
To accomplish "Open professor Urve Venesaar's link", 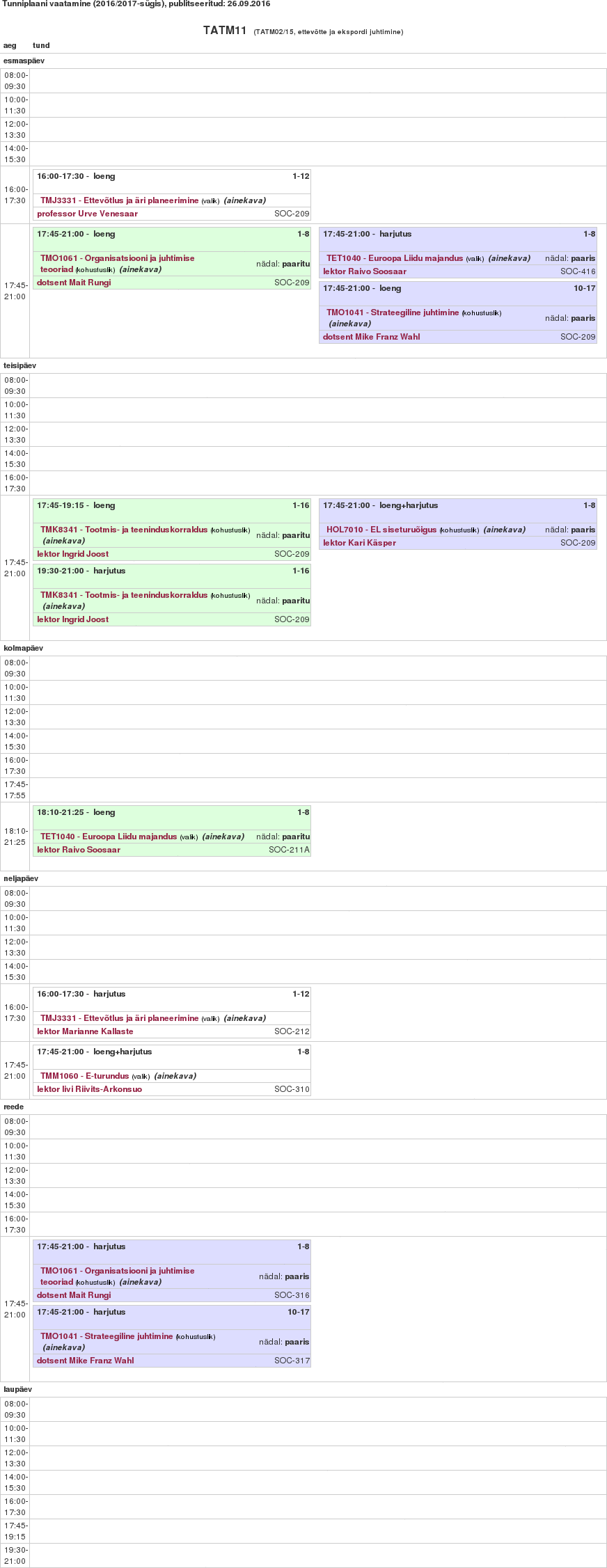I will point(87,214).
